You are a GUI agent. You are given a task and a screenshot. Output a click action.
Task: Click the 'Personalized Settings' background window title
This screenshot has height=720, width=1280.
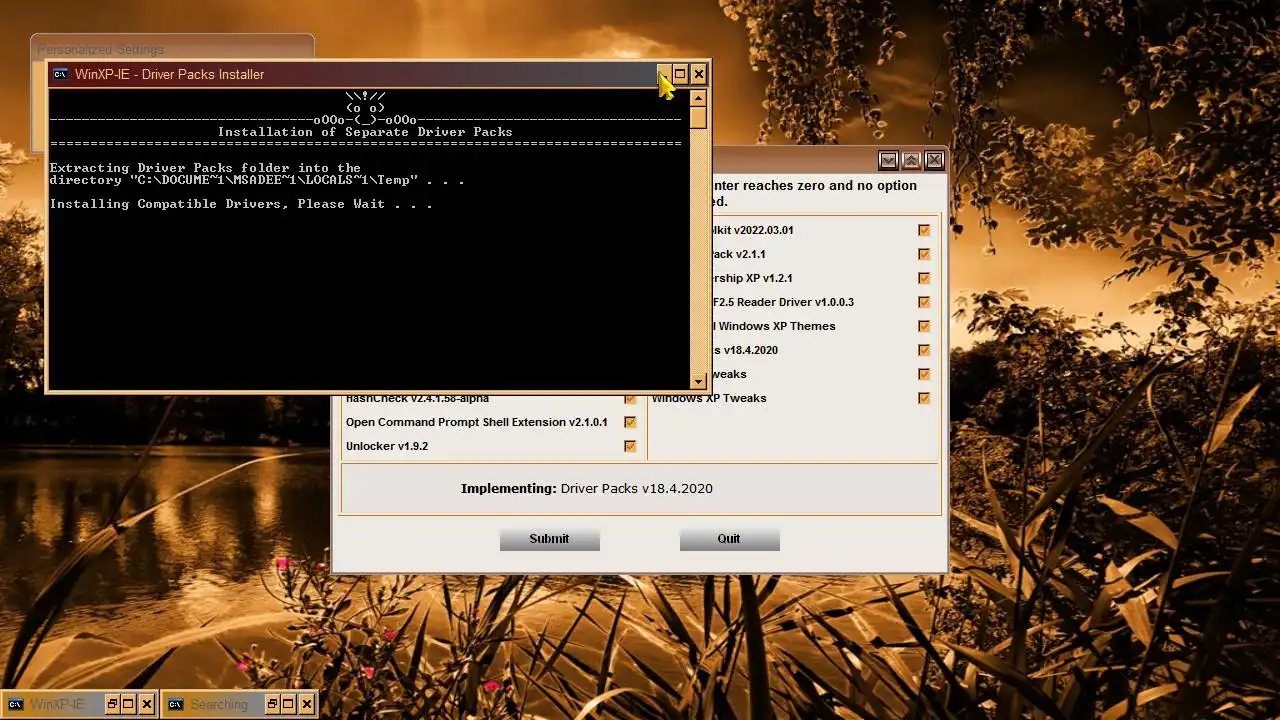[x=100, y=50]
